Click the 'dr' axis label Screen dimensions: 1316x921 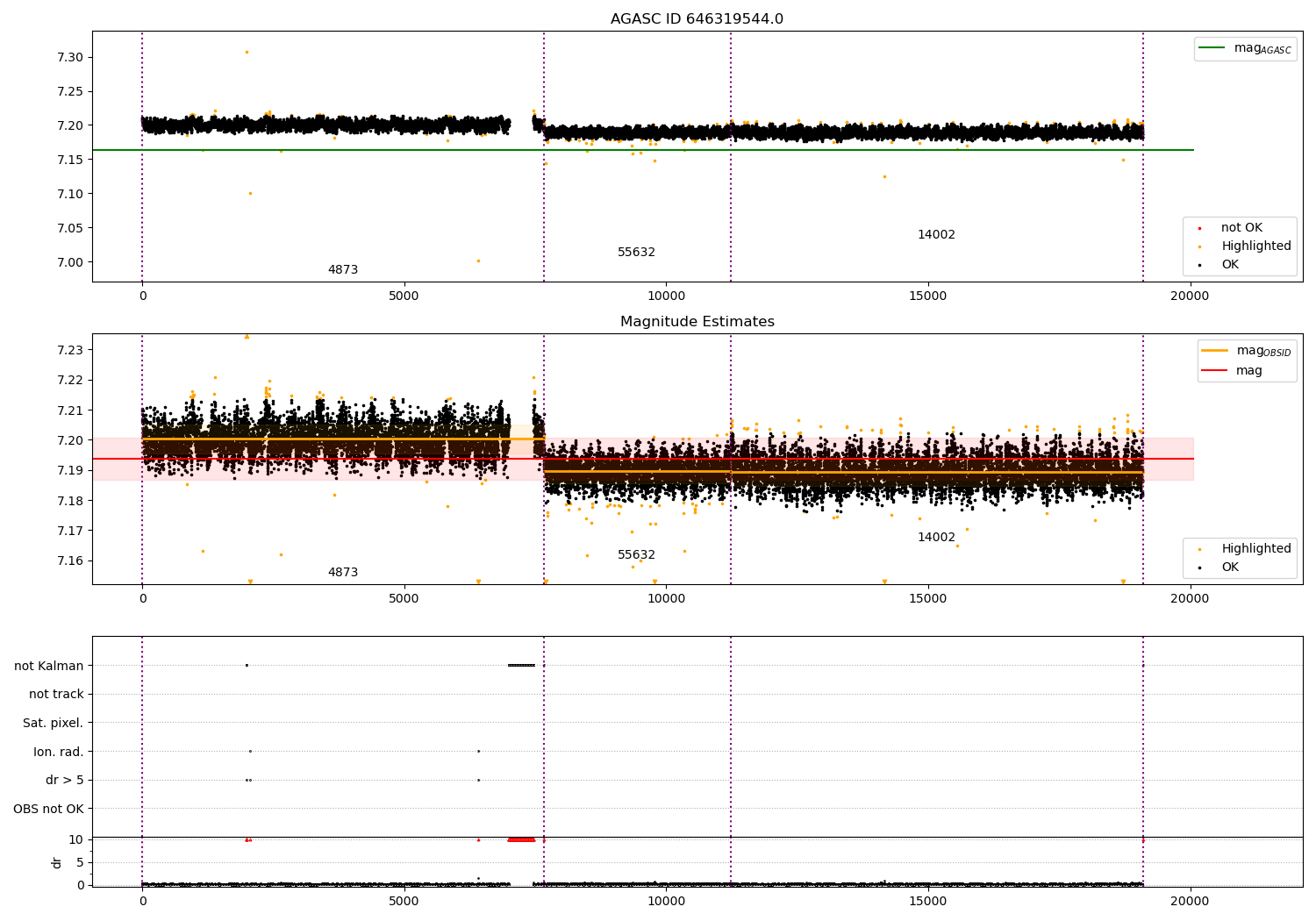click(x=57, y=862)
